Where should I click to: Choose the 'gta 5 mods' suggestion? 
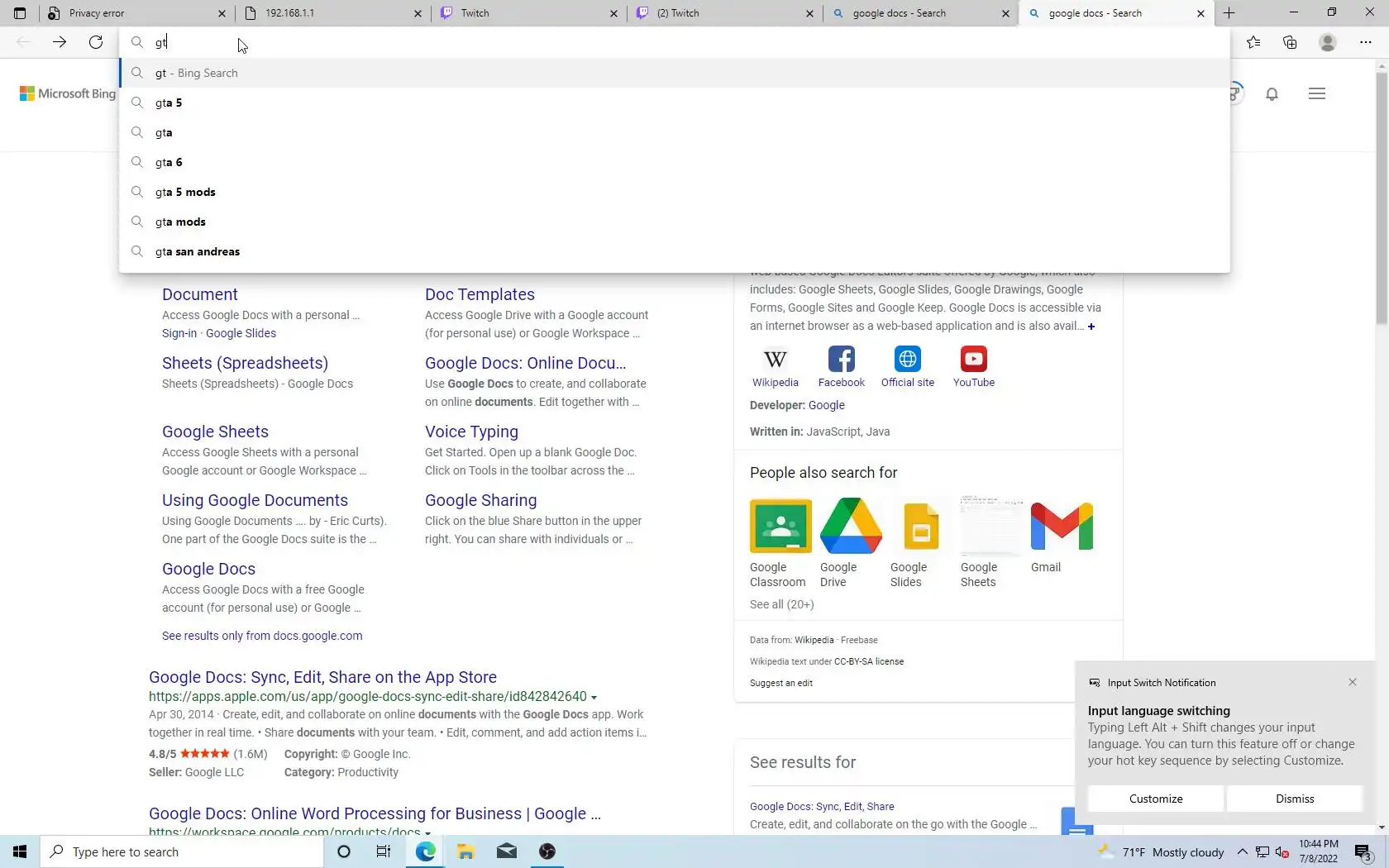pyautogui.click(x=675, y=192)
